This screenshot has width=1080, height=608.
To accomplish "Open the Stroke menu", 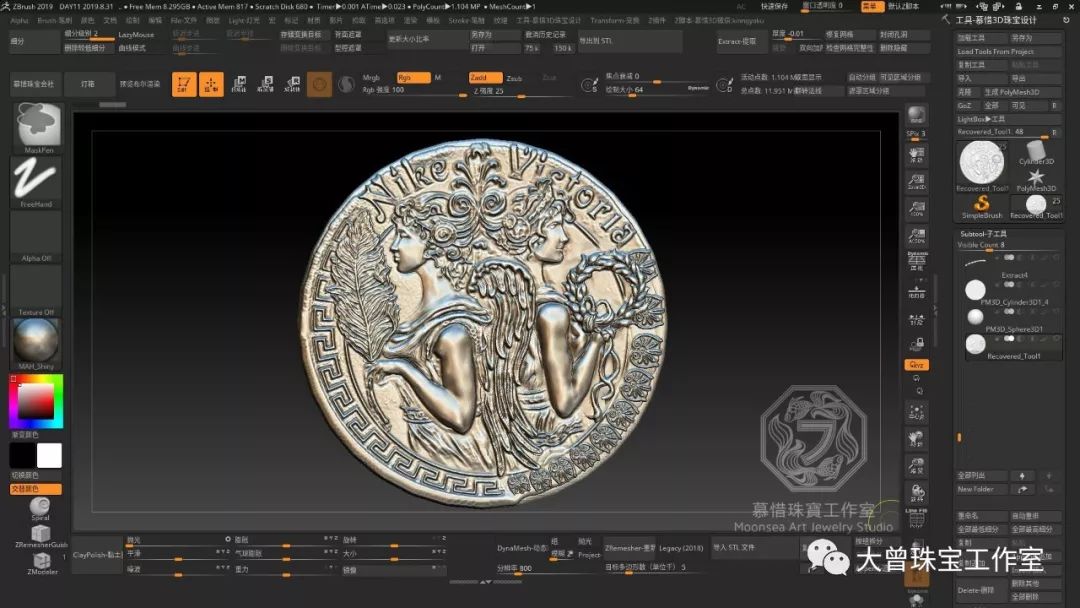I will pyautogui.click(x=466, y=21).
